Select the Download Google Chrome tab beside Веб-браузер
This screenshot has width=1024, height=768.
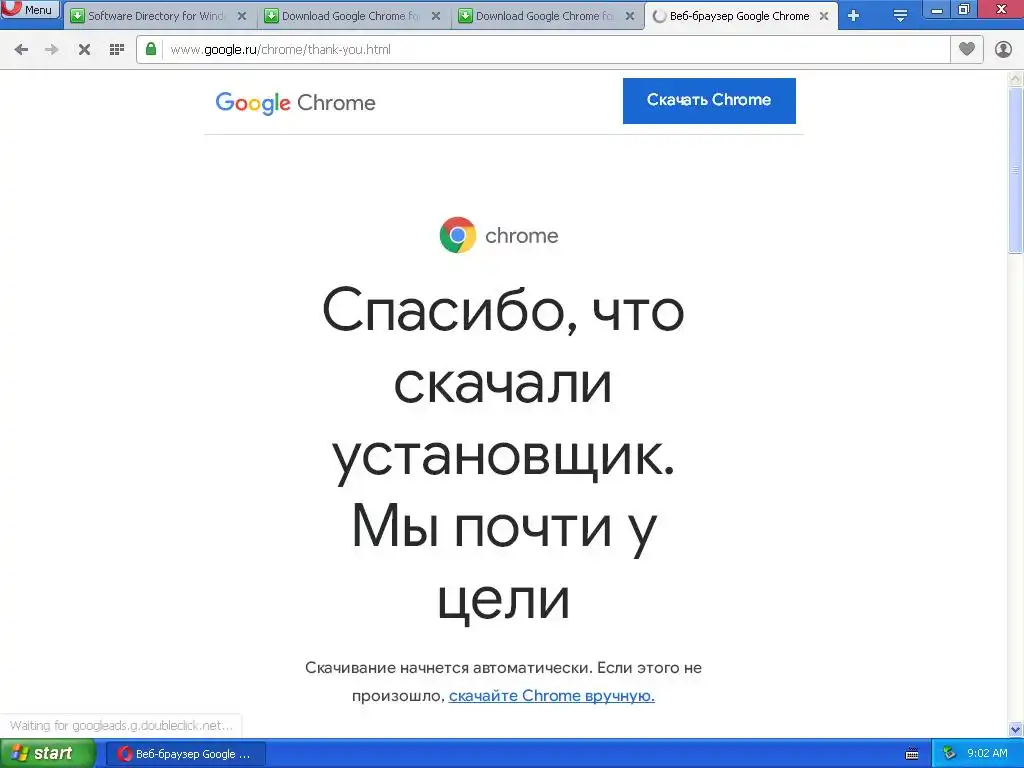[x=544, y=16]
